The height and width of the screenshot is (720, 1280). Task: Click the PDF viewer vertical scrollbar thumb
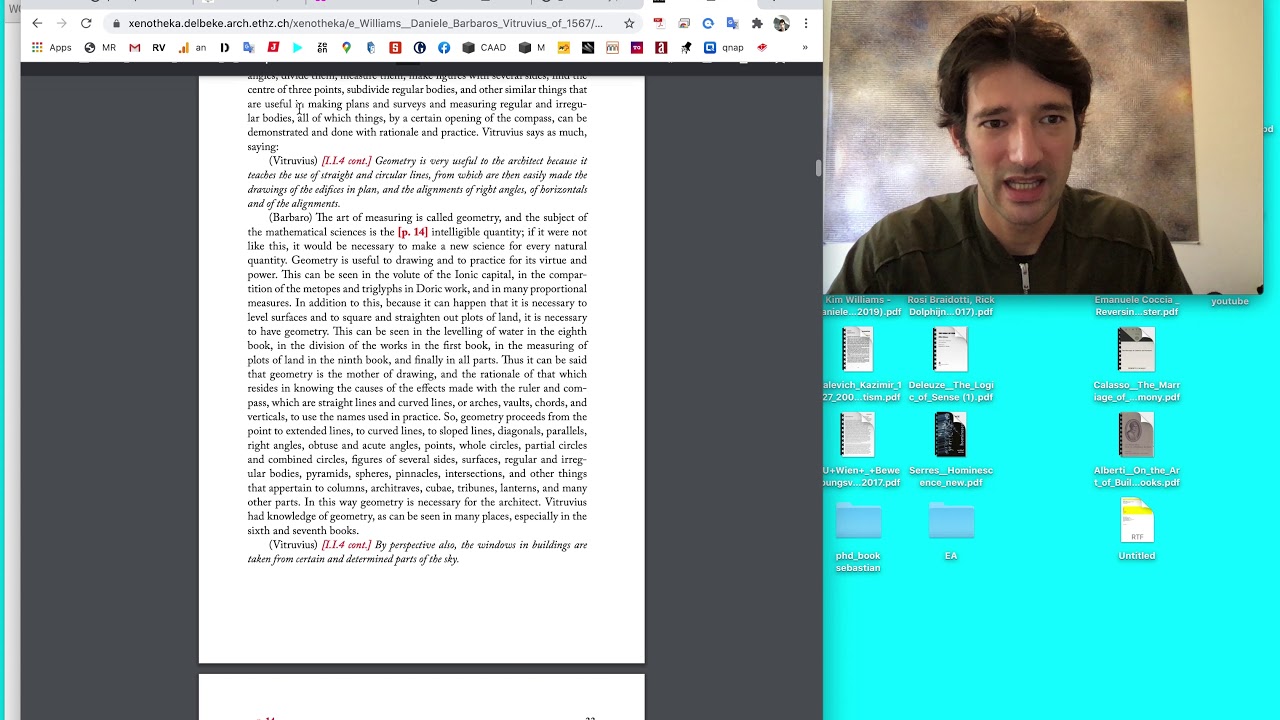point(818,167)
